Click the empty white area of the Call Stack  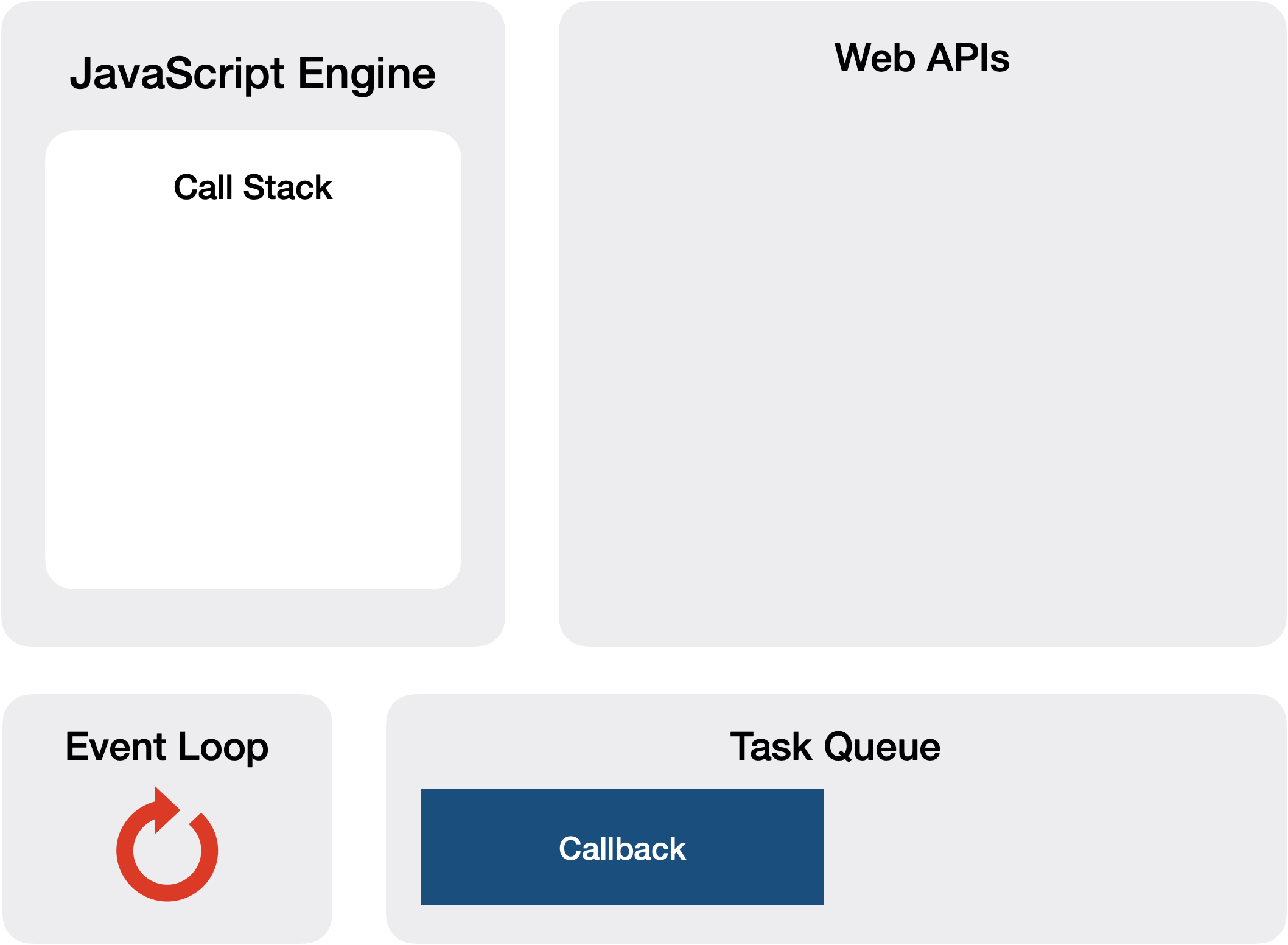(253, 396)
